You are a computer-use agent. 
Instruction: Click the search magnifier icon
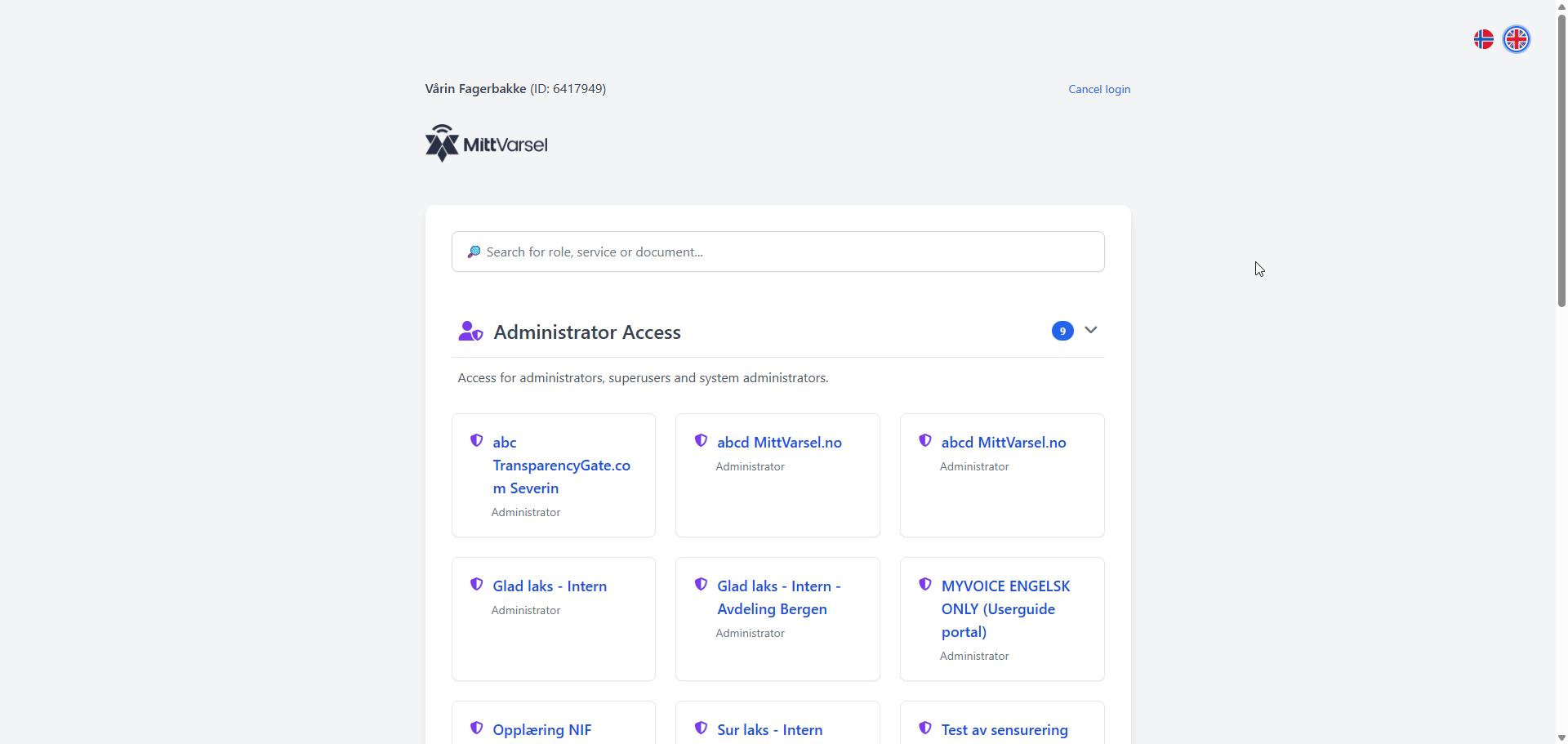[x=474, y=252]
